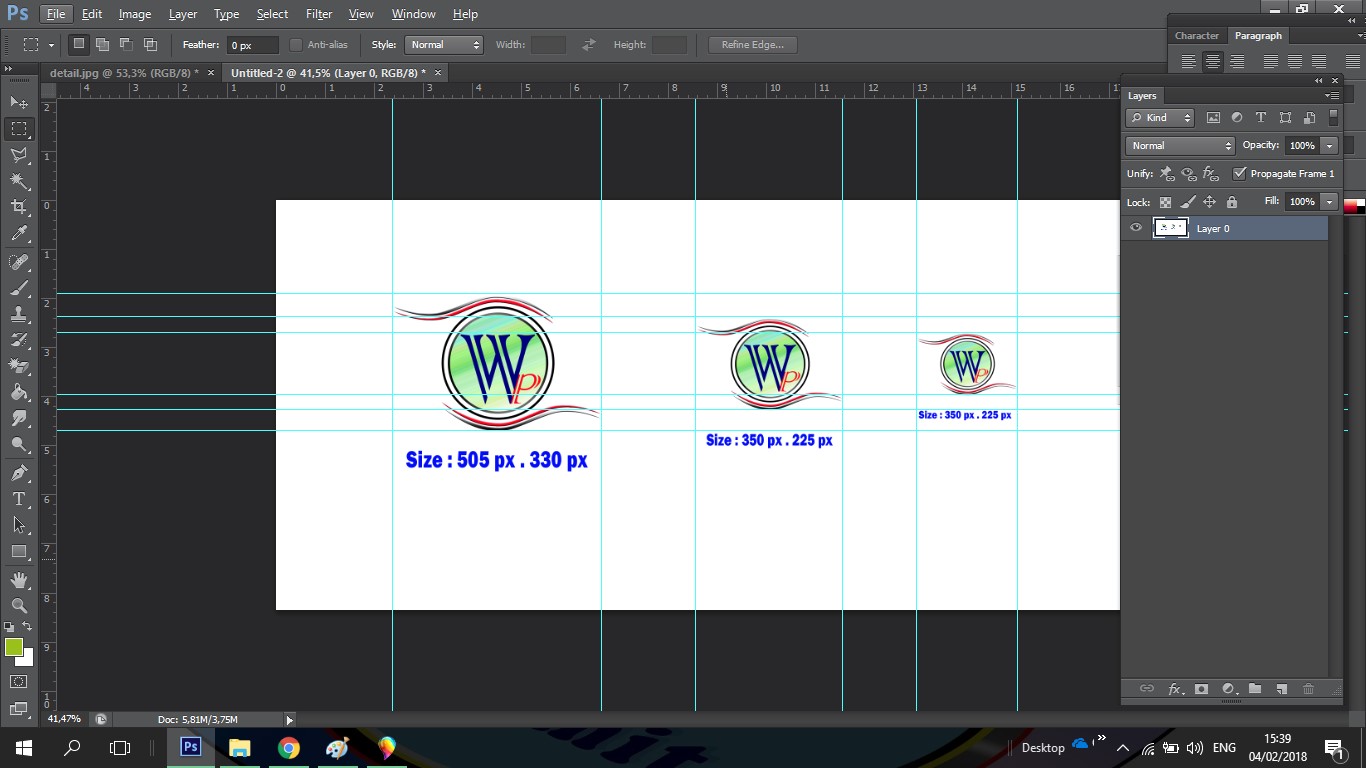
Task: Open the Layers panel options menu
Action: pyautogui.click(x=1331, y=96)
